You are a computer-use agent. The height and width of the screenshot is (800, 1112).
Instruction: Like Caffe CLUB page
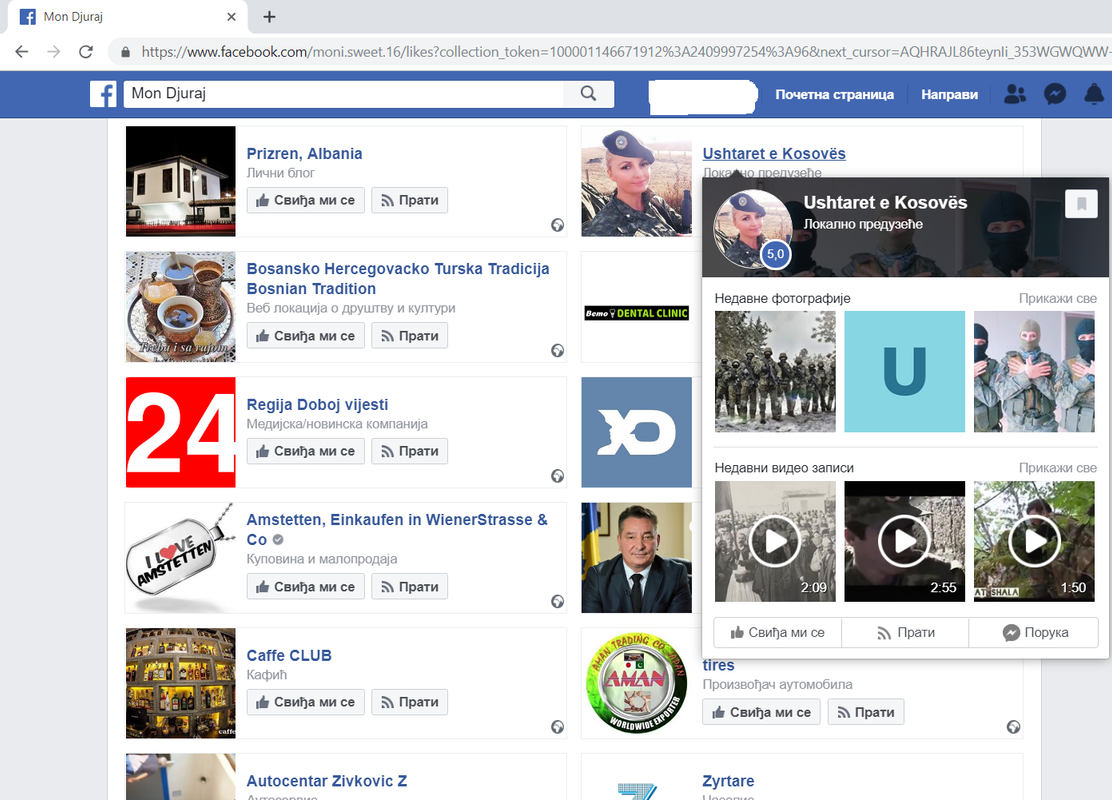click(306, 702)
